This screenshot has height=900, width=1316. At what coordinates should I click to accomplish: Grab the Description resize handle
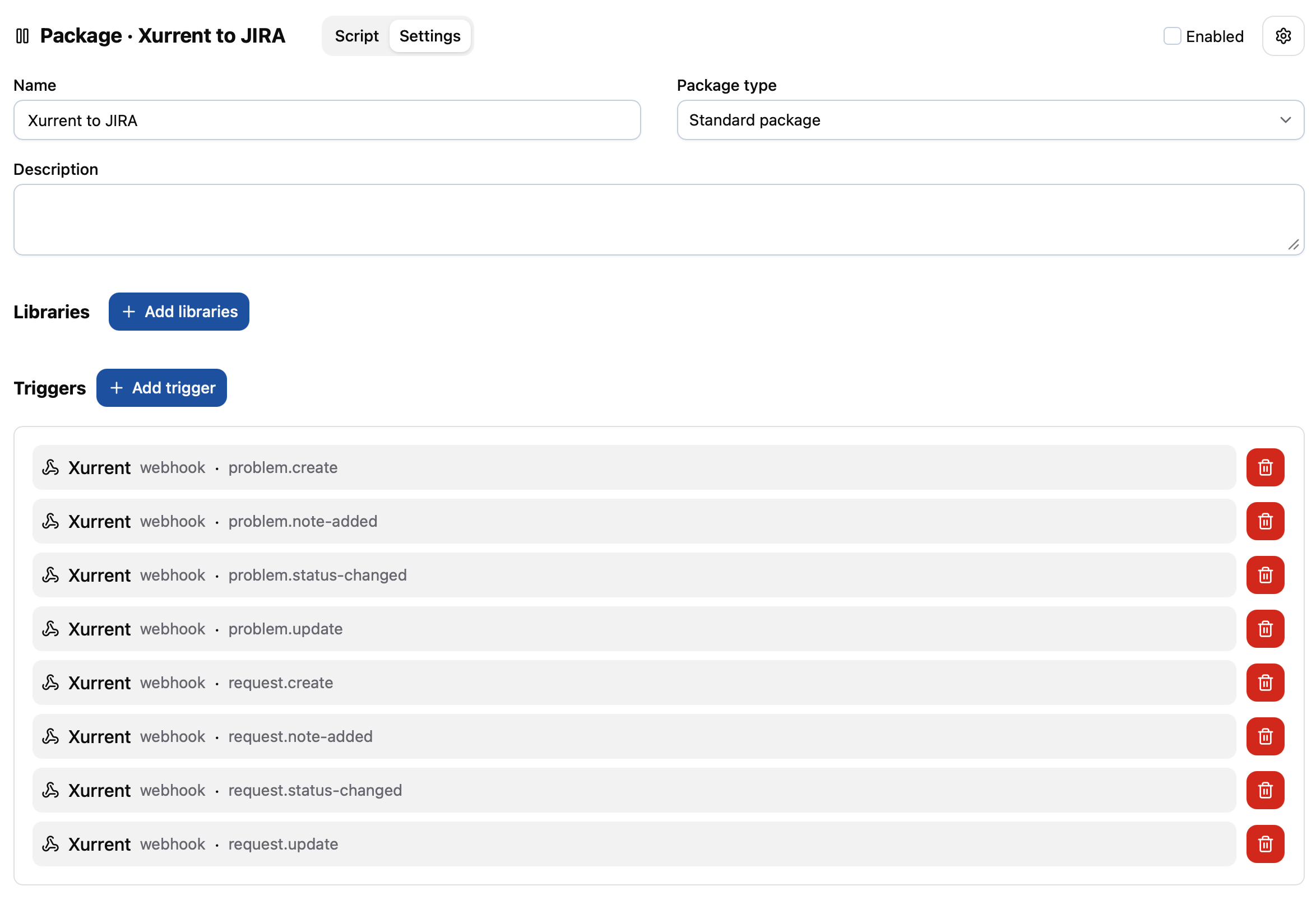(x=1294, y=244)
